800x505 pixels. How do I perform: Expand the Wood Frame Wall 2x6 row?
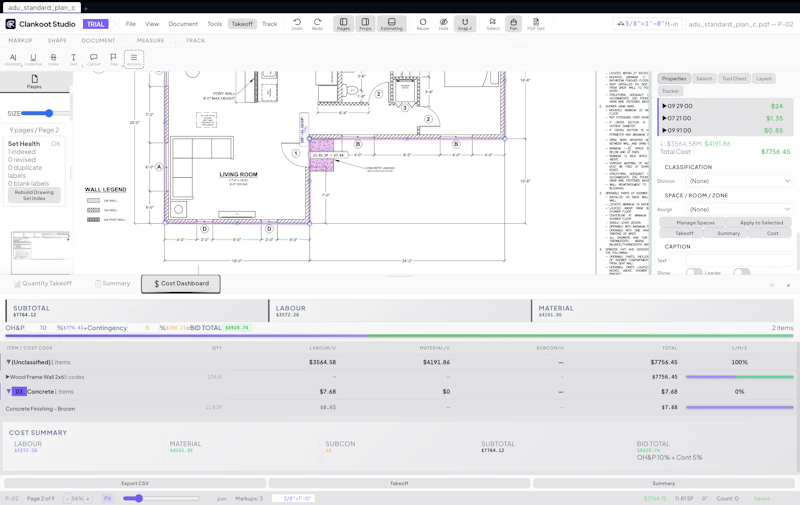tap(8, 377)
